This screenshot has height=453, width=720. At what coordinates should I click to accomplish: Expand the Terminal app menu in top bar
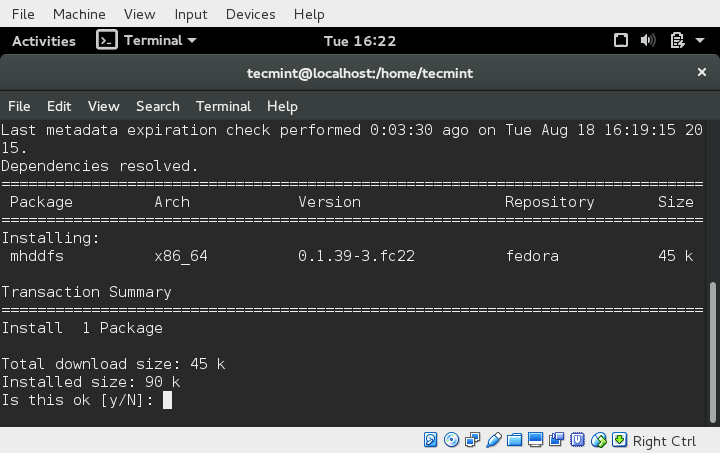(147, 41)
